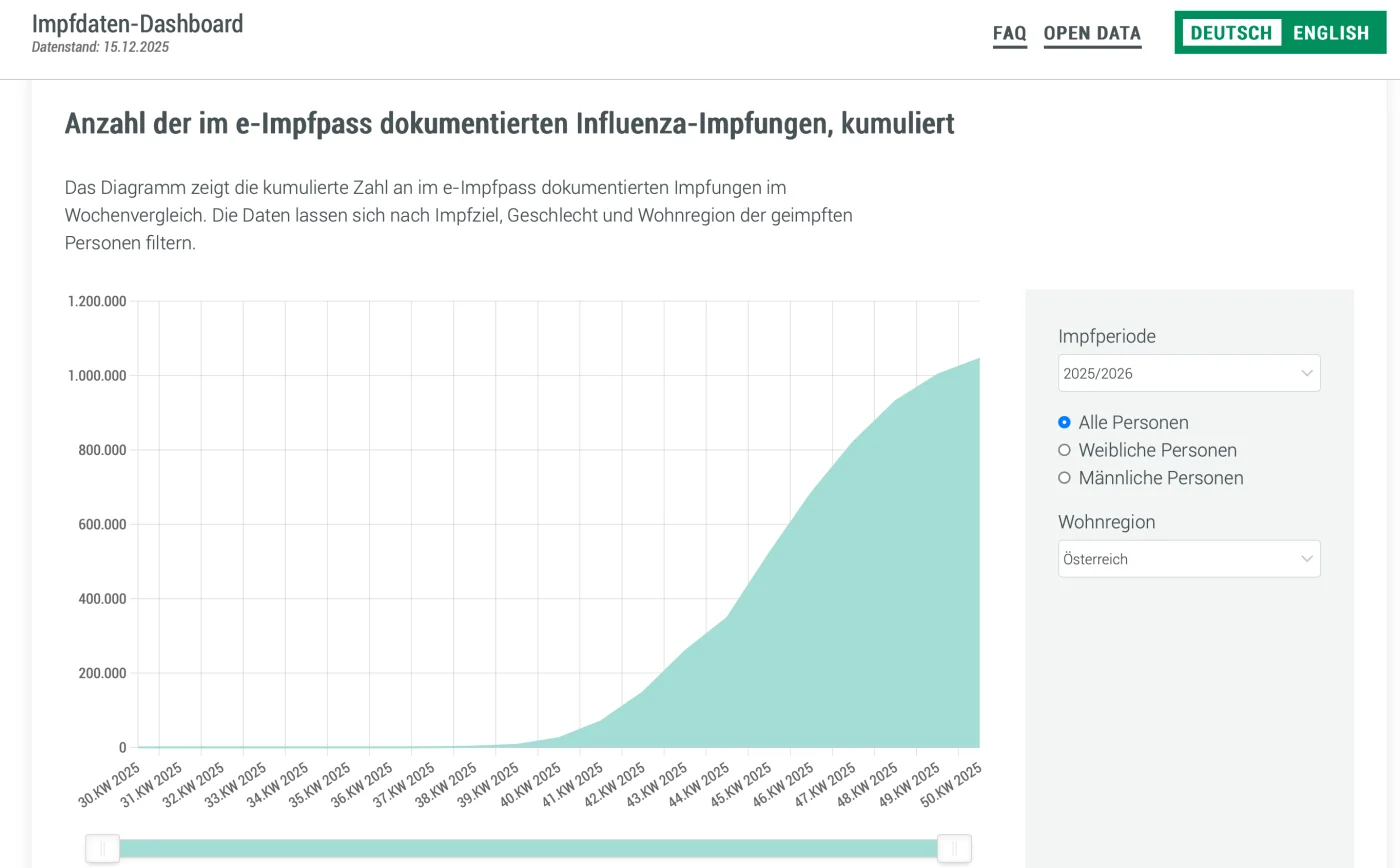Switch language to ENGLISH
Screen dimensions: 1400x868
pos(1330,32)
